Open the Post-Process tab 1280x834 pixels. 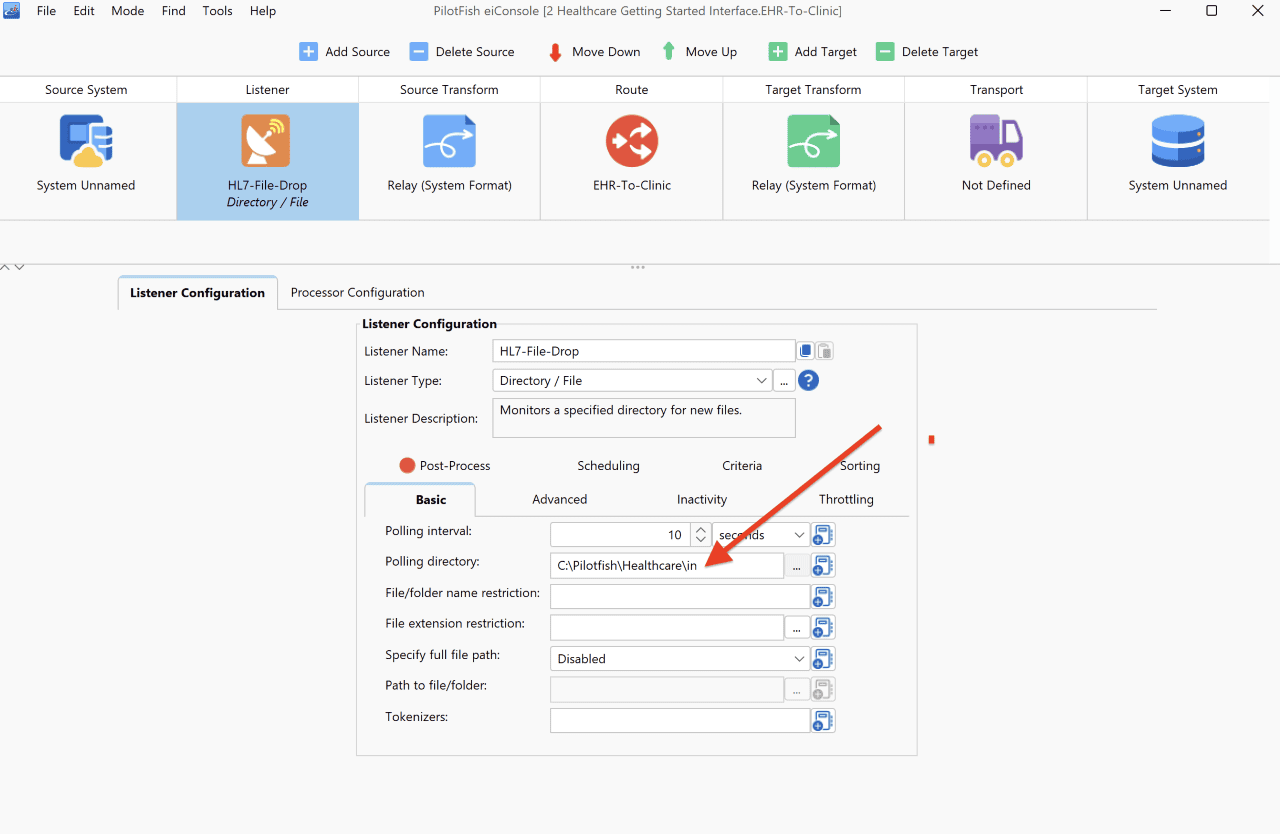[x=445, y=466]
